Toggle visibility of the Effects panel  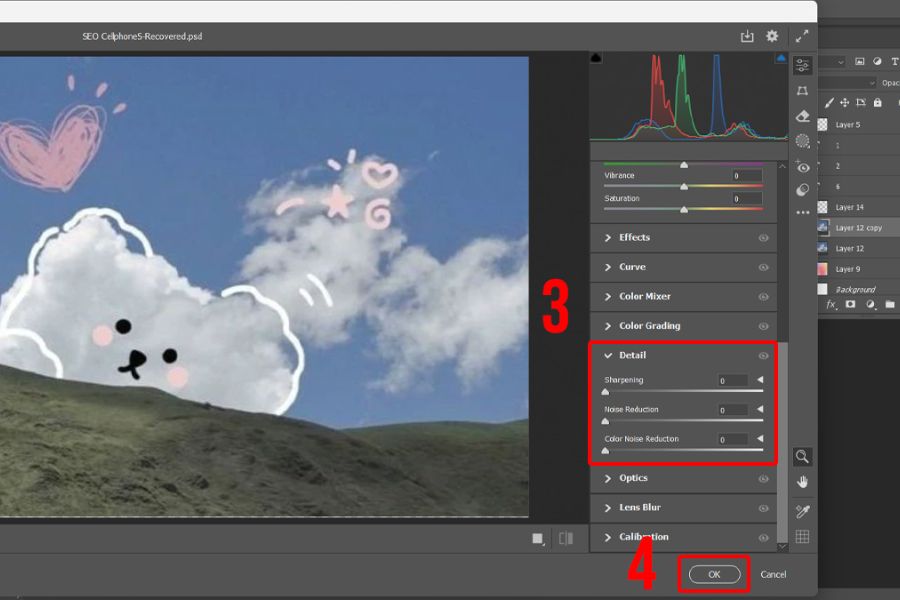(x=763, y=238)
